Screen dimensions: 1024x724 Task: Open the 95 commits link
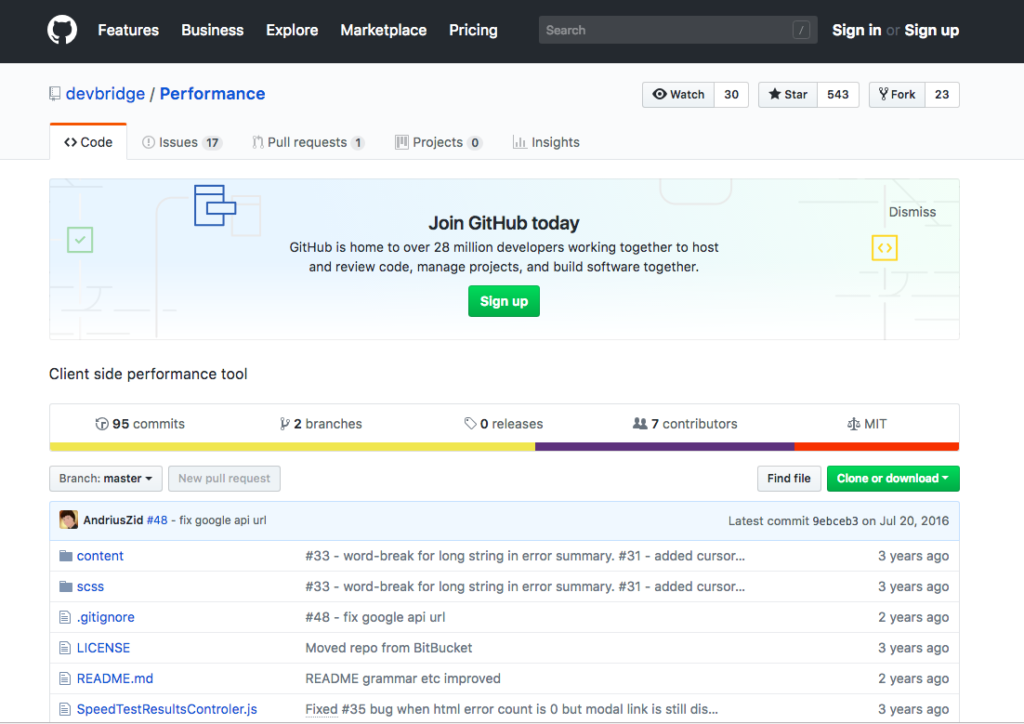(140, 424)
